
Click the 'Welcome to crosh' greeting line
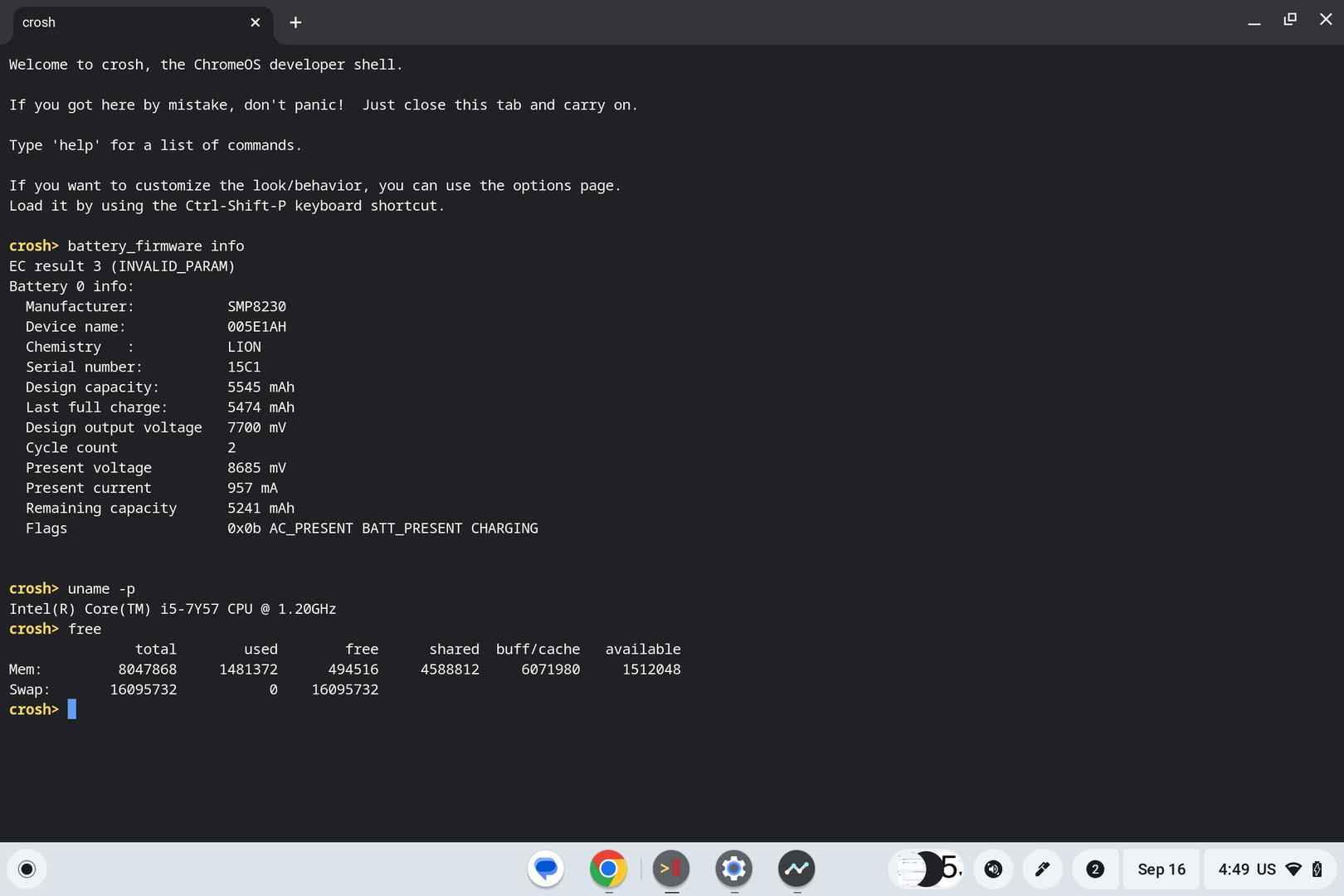click(x=206, y=65)
